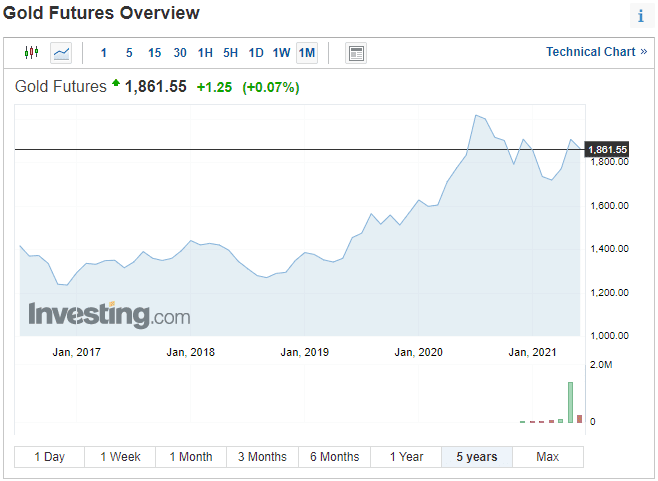Click the (+0.07%) percent change
The image size is (658, 481).
tap(271, 87)
